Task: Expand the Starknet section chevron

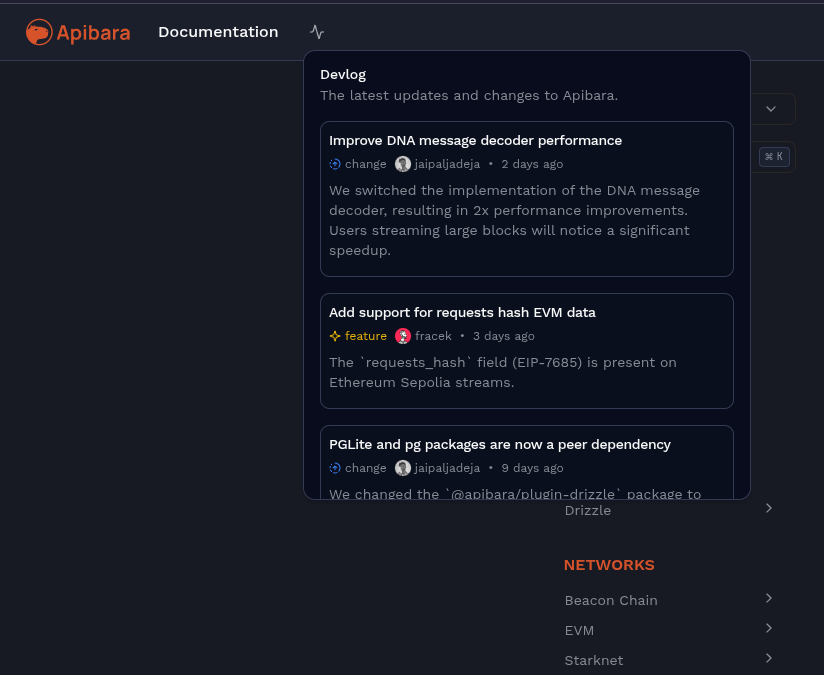Action: tap(769, 658)
